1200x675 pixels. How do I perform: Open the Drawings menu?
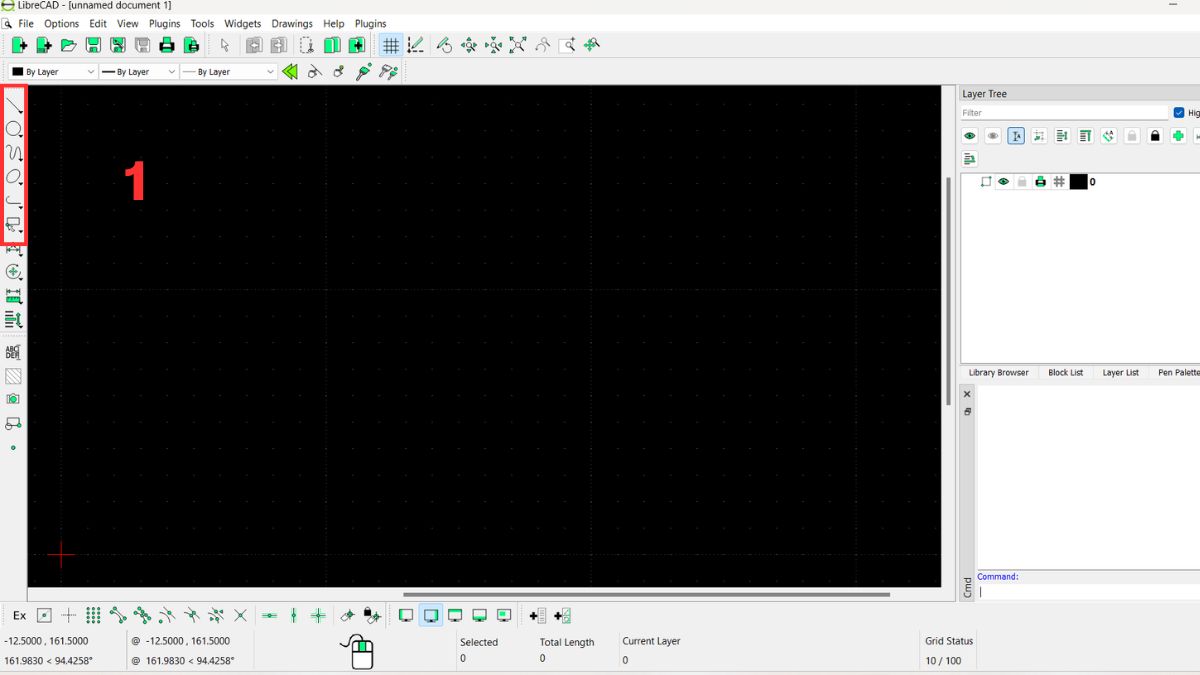pyautogui.click(x=292, y=23)
